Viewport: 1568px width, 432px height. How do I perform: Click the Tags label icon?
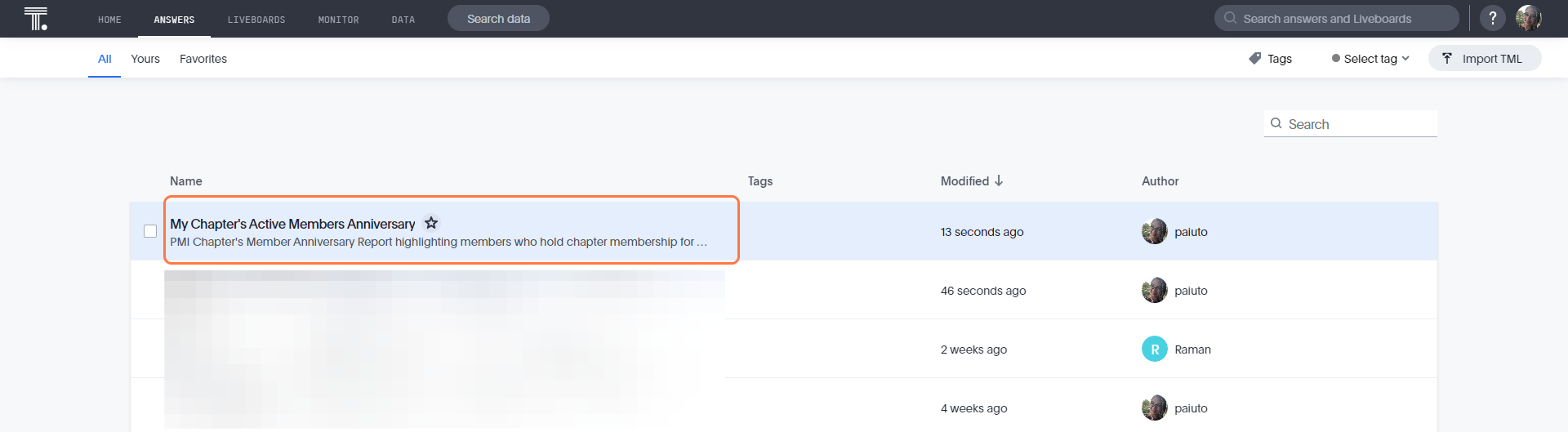(1255, 59)
